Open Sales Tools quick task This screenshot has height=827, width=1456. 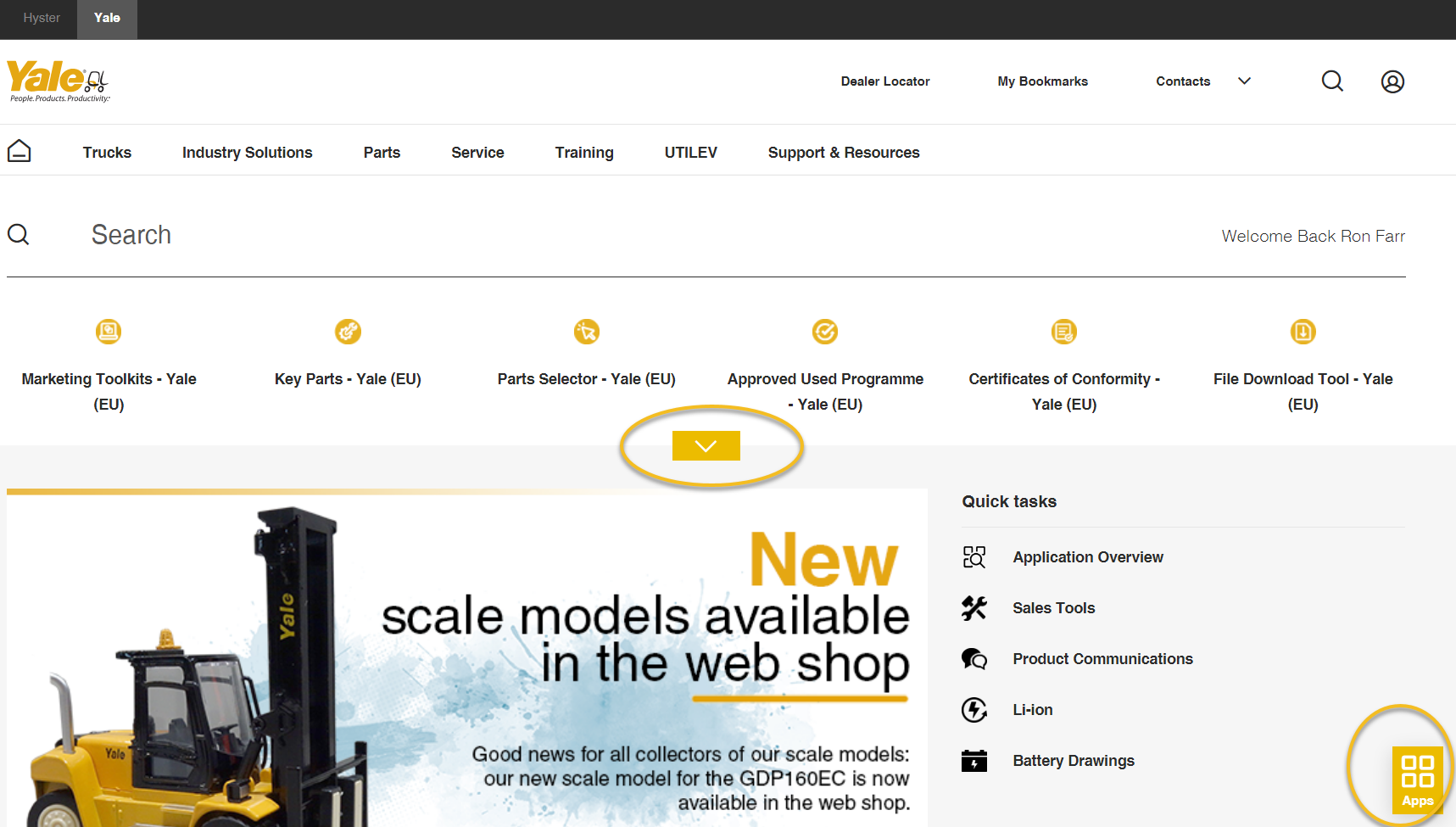click(x=1054, y=608)
